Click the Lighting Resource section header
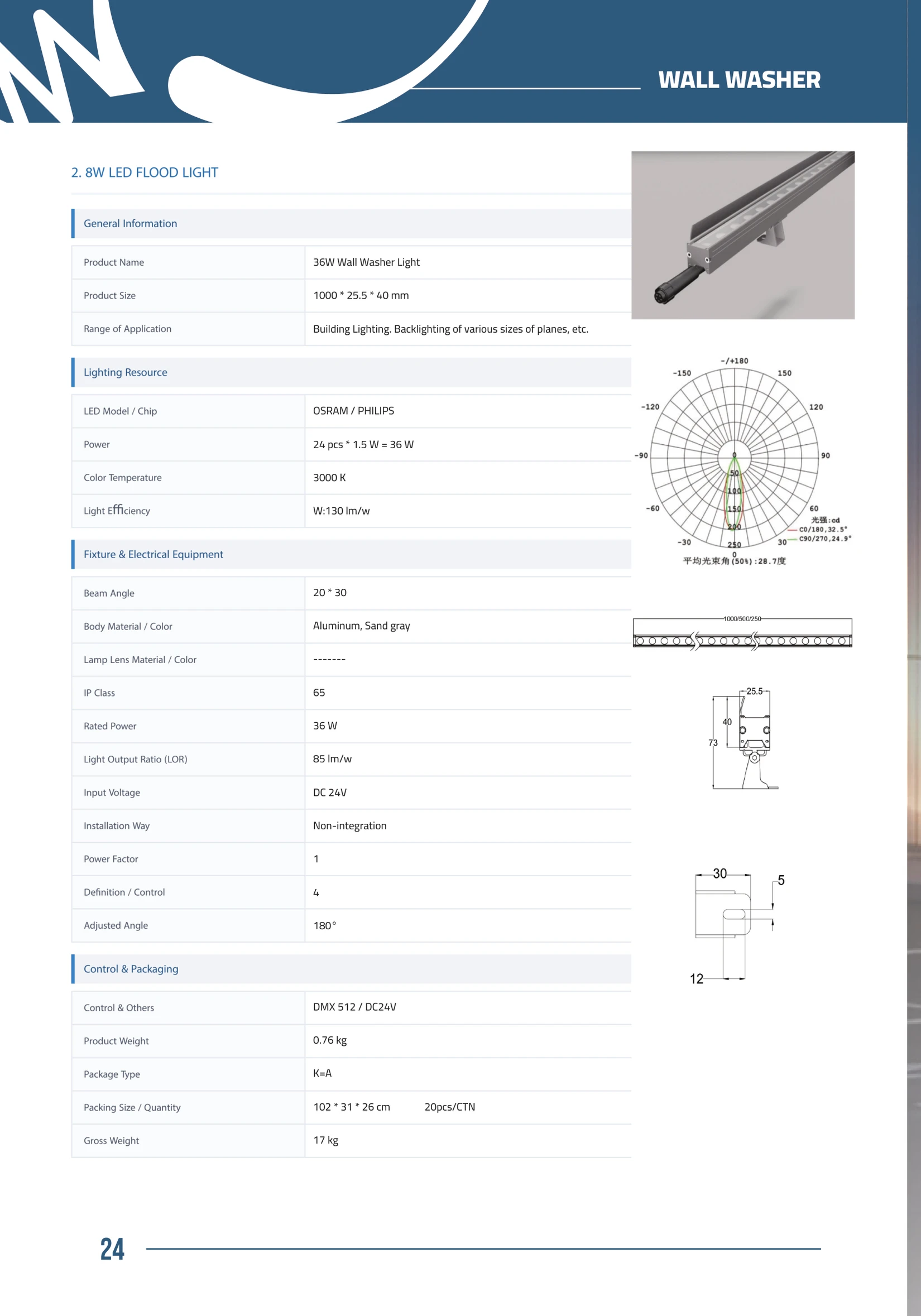Viewport: 921px width, 1316px height. click(351, 373)
